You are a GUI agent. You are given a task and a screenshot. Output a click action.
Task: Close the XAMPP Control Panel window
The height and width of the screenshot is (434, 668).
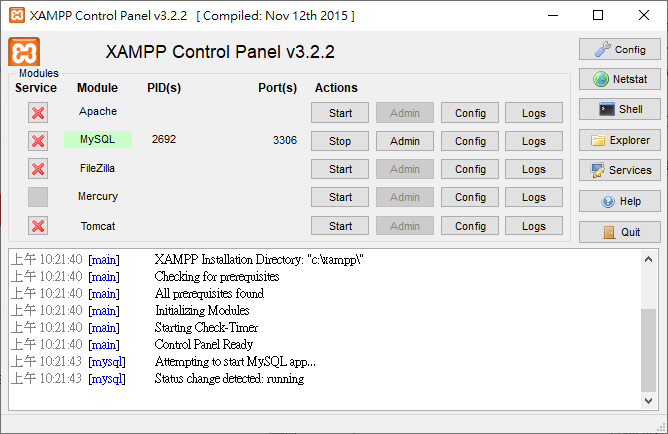click(644, 15)
